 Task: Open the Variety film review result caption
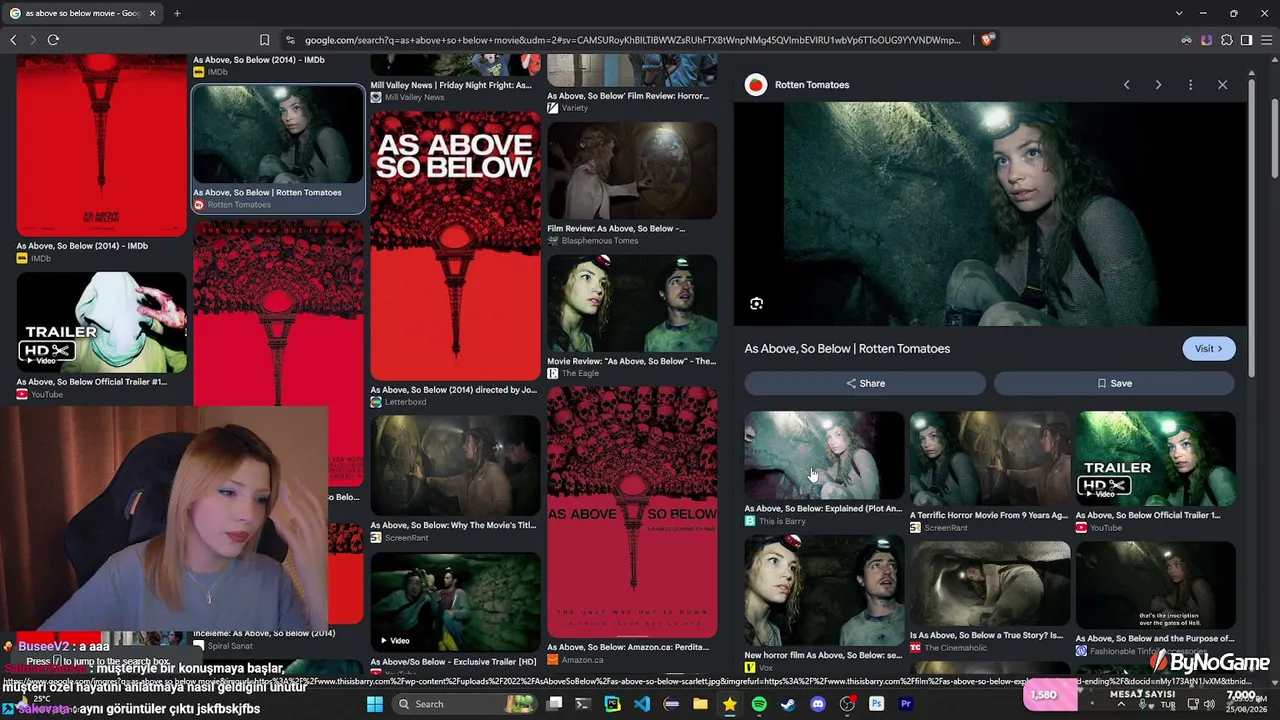click(628, 96)
